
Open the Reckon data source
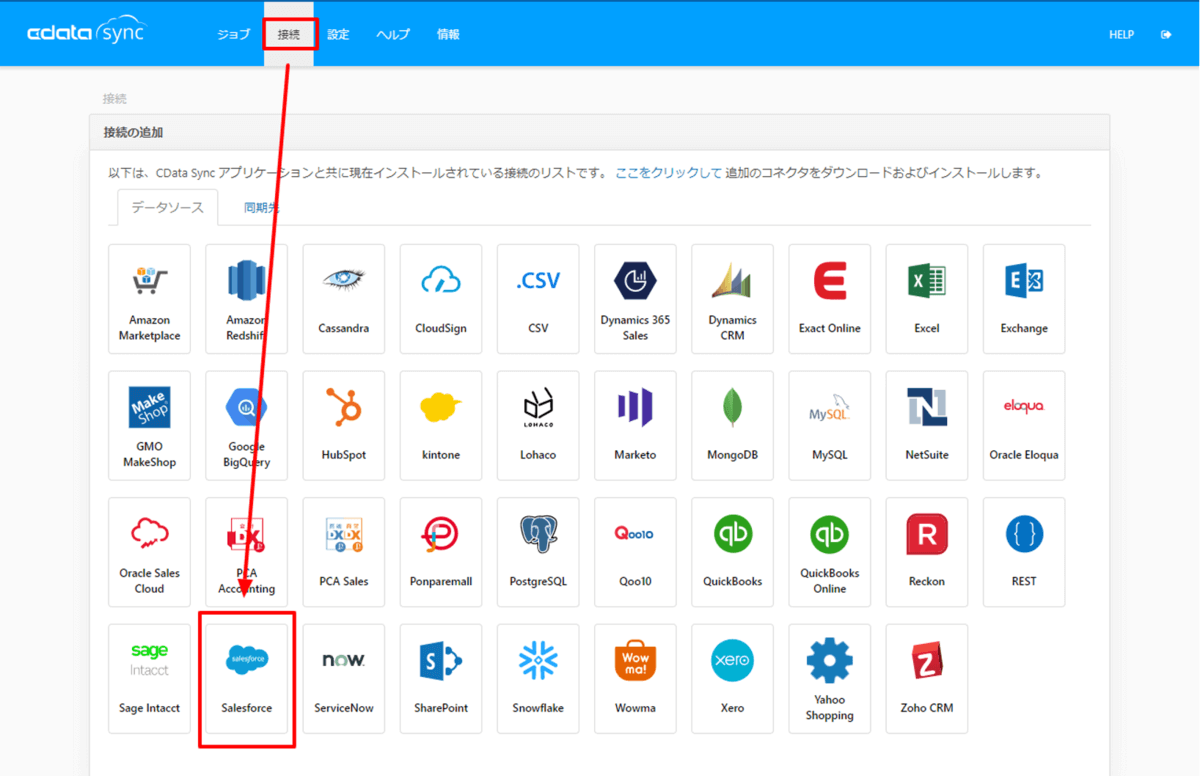click(927, 552)
